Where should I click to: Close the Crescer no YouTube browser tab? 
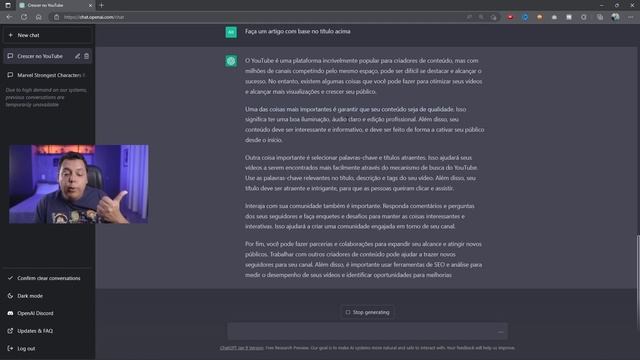pos(90,5)
